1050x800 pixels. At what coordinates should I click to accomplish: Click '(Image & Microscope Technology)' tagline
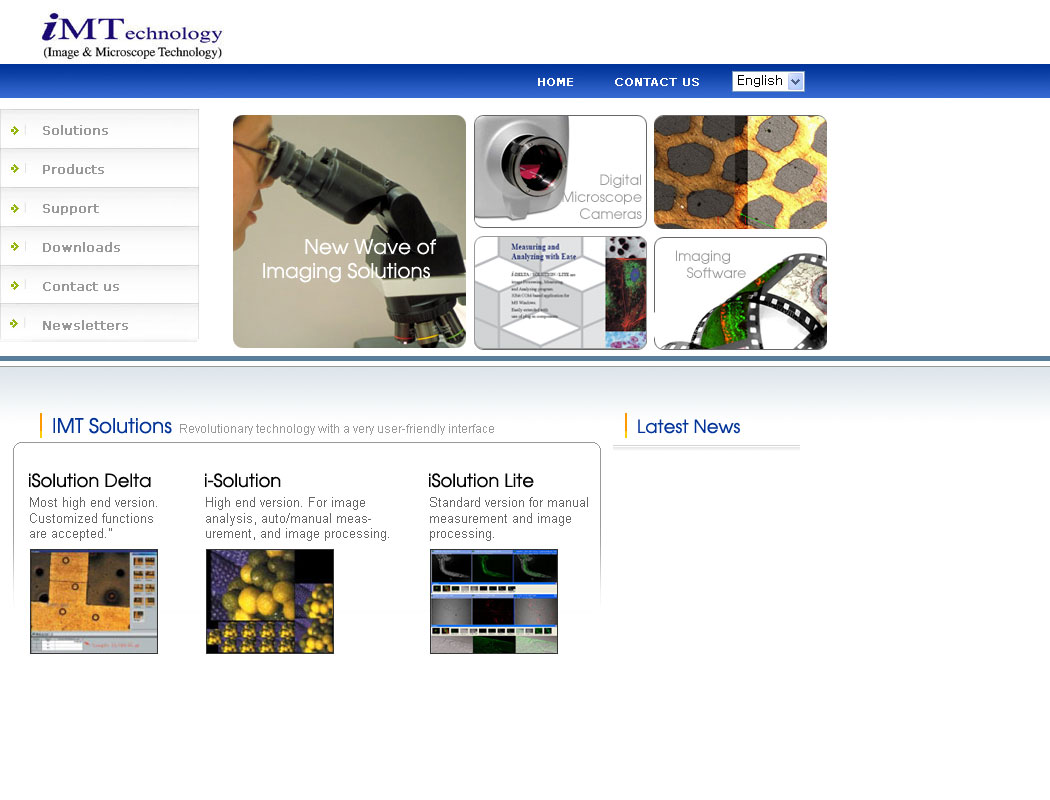coord(133,52)
